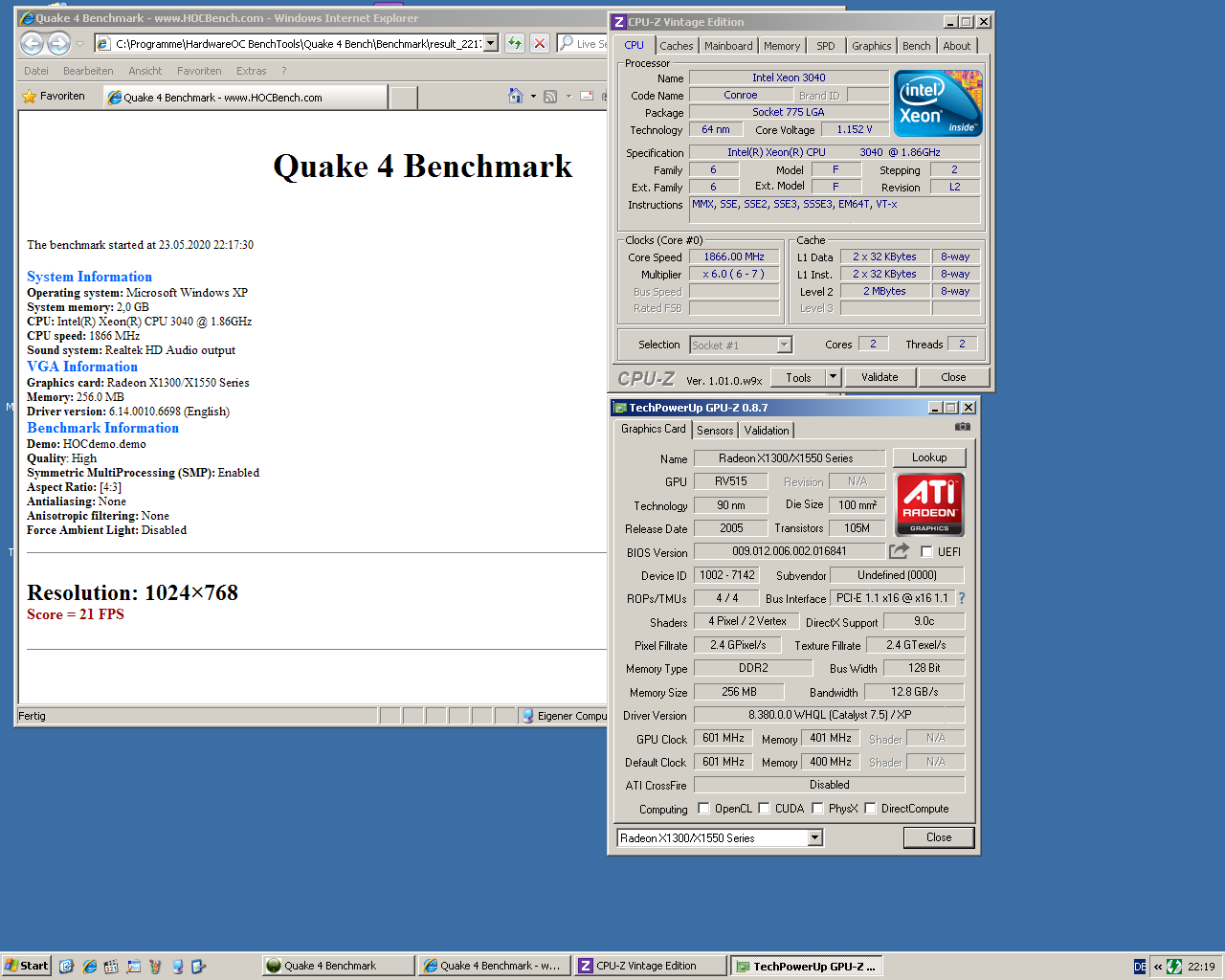1225x980 pixels.
Task: Click the green Refresh page icon
Action: 515,43
